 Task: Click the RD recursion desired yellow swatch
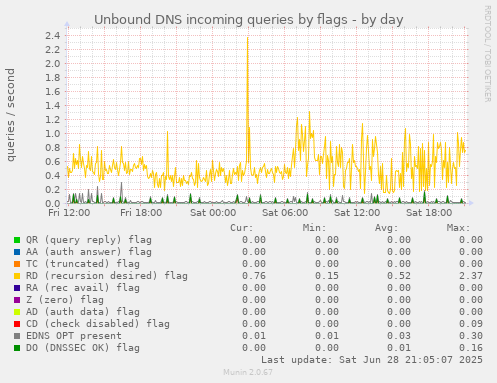click(17, 276)
